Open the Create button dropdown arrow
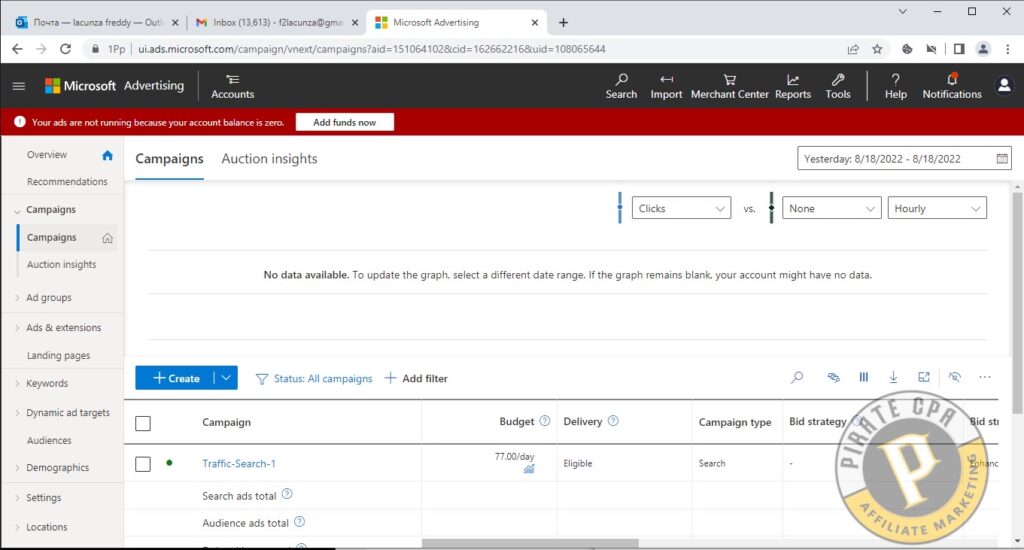This screenshot has width=1024, height=550. click(x=226, y=378)
